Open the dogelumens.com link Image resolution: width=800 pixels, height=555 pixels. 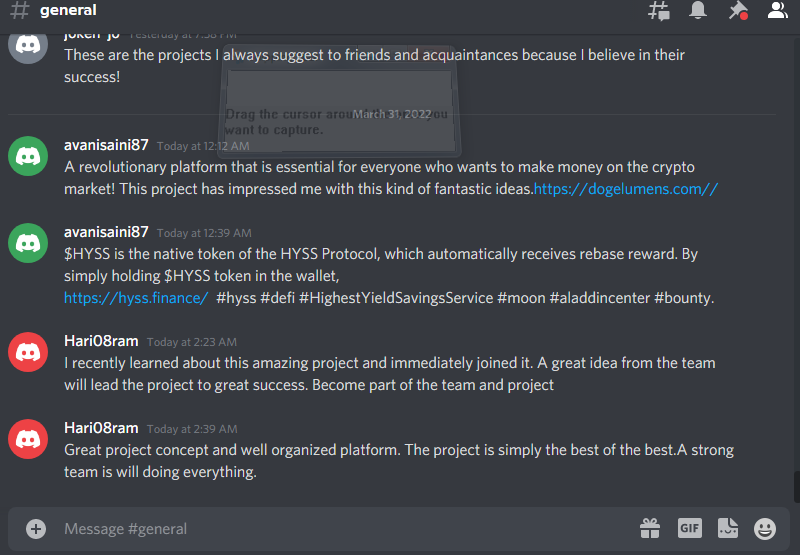click(626, 189)
